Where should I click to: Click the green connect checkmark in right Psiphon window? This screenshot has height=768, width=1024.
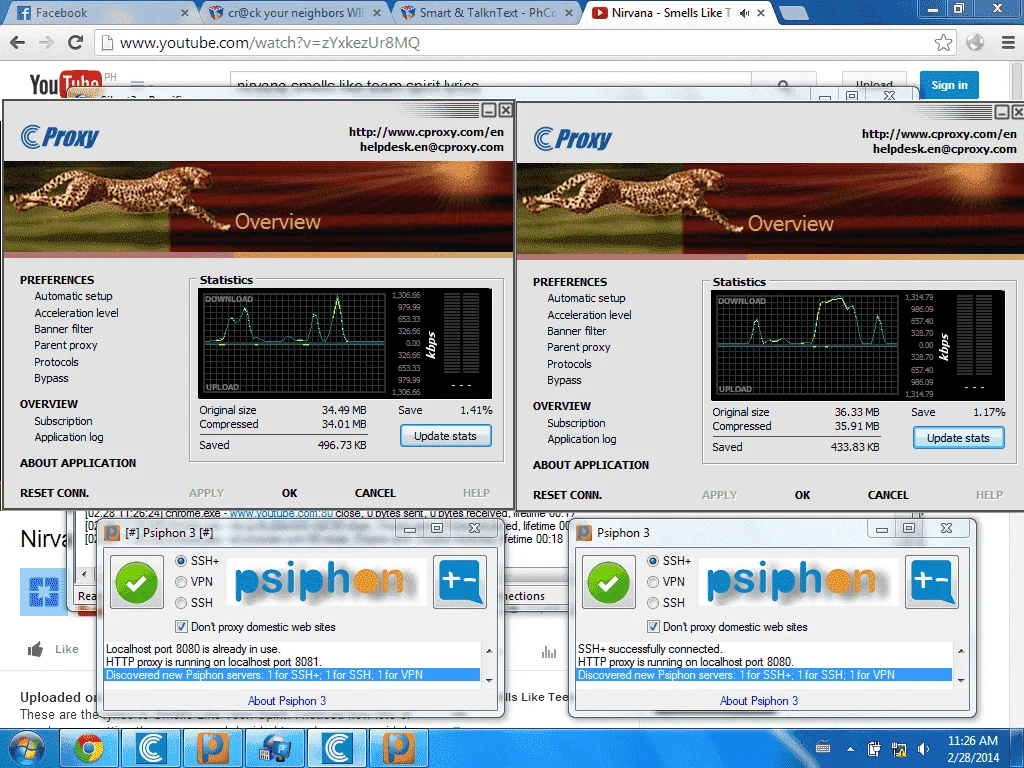tap(608, 583)
